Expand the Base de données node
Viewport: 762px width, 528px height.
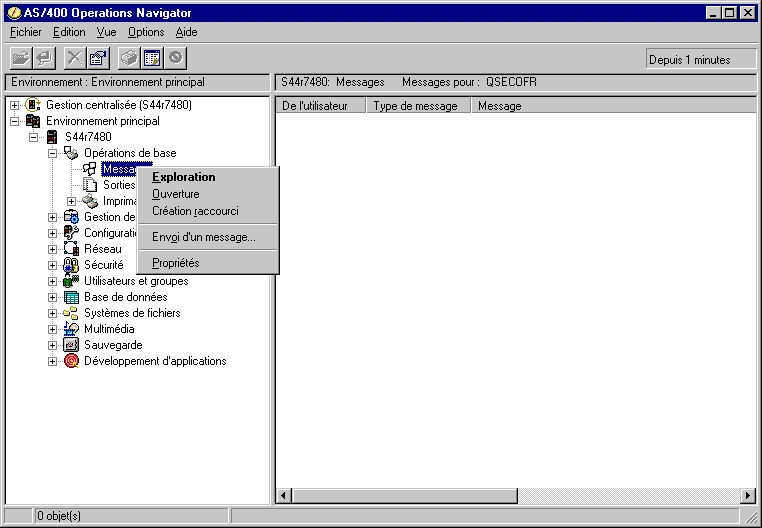[x=52, y=298]
